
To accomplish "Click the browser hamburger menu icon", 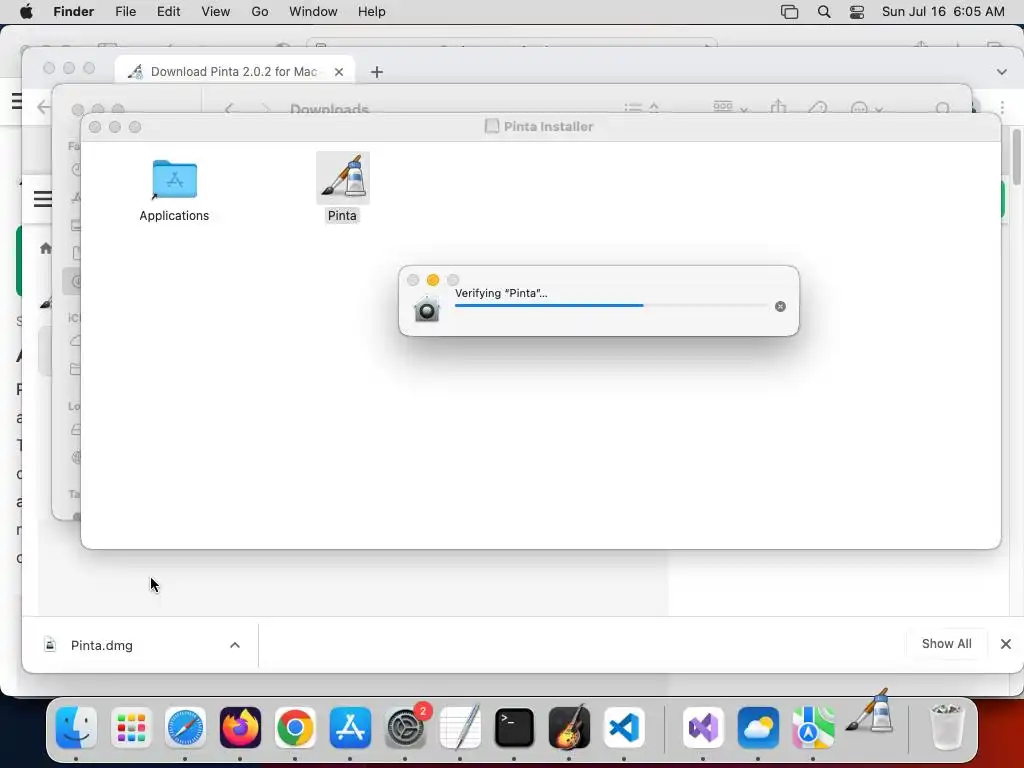I will tap(42, 198).
